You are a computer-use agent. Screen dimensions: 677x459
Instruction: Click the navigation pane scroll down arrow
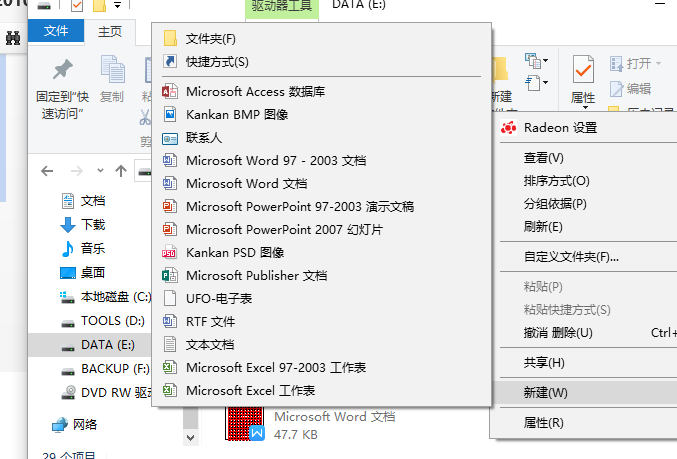[x=190, y=438]
